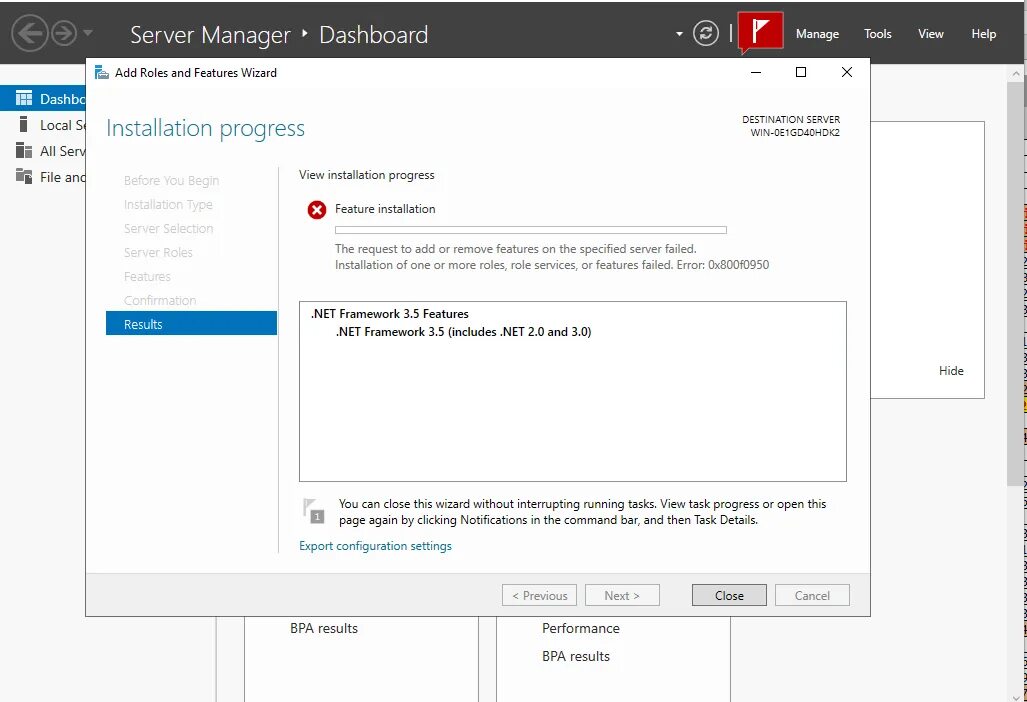
Task: Click the scrollbar up arrow
Action: coord(1015,72)
